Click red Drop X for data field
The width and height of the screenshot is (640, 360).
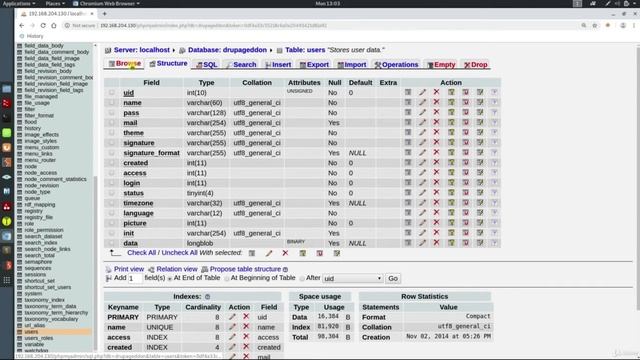(x=436, y=242)
